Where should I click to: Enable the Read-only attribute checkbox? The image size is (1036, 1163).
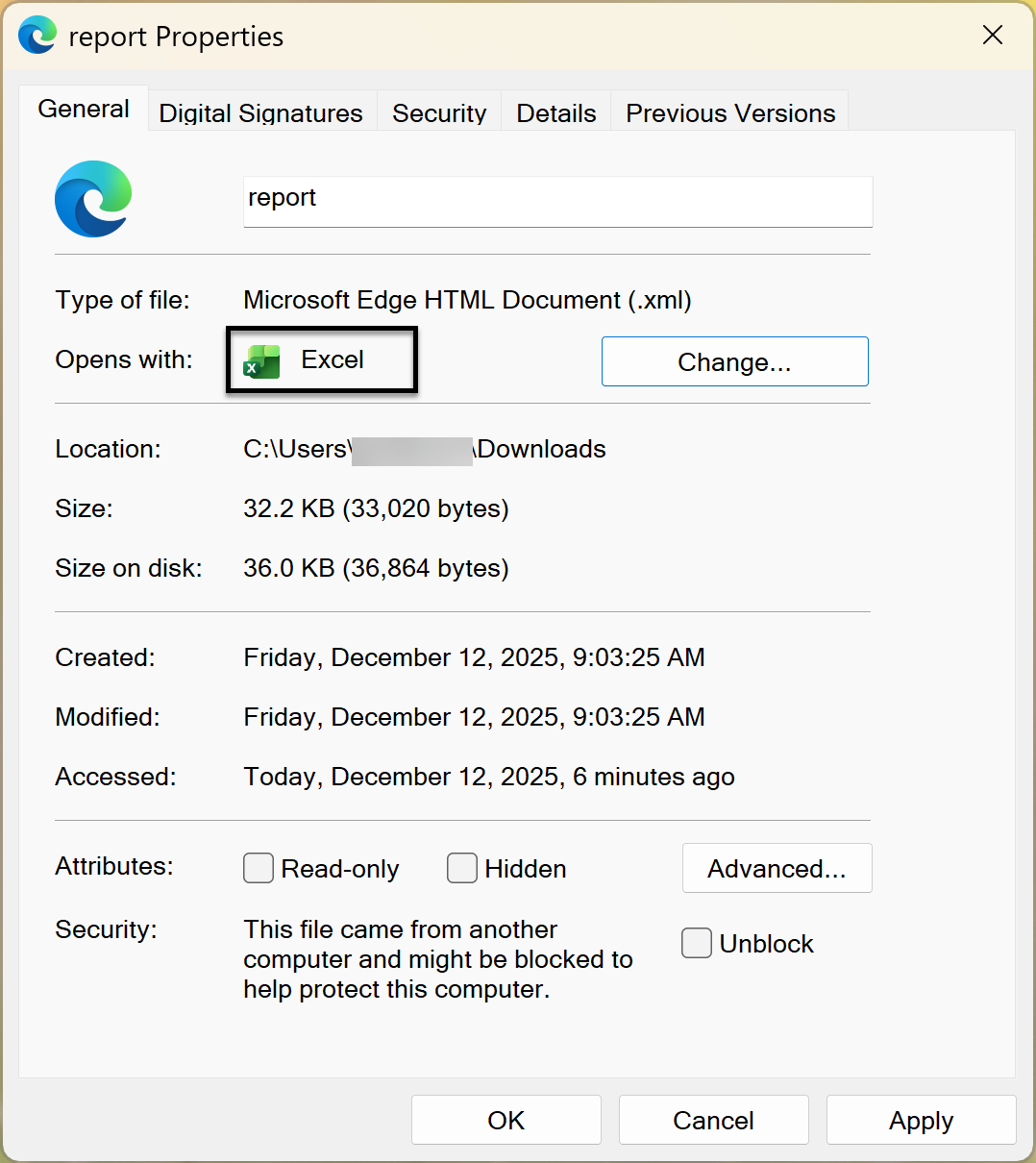tap(259, 868)
